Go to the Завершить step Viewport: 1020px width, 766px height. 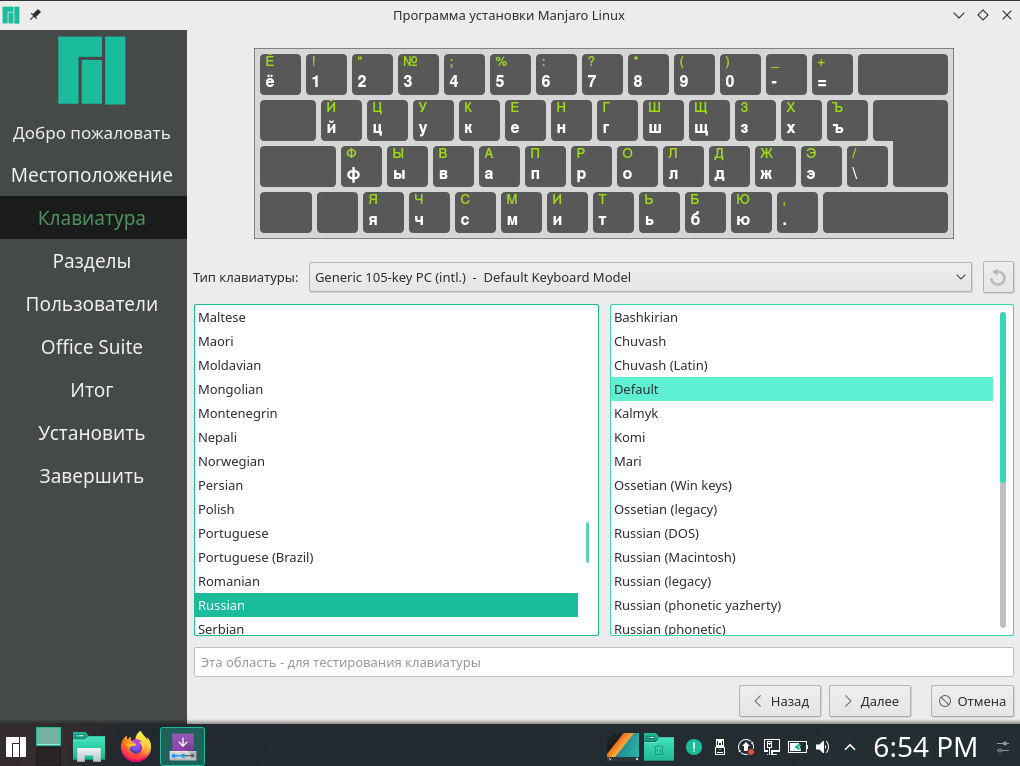pos(92,476)
